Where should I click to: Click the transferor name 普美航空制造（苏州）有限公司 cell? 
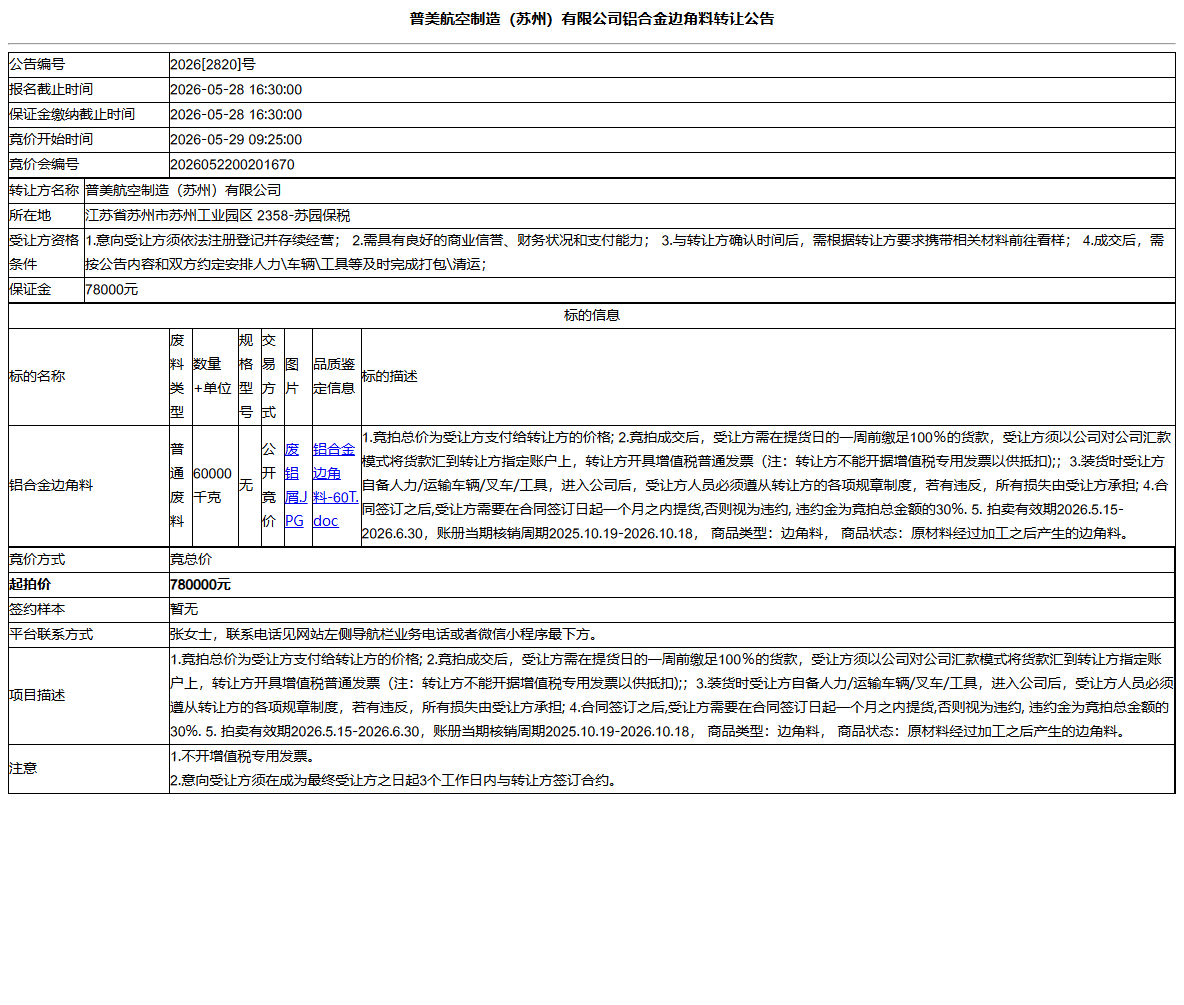coord(630,190)
